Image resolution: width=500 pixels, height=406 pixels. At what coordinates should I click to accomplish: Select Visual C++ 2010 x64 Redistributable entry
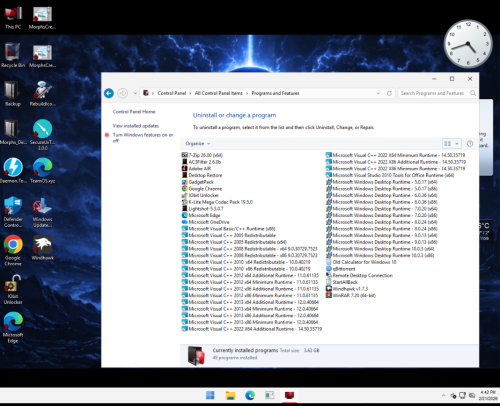coord(246,262)
